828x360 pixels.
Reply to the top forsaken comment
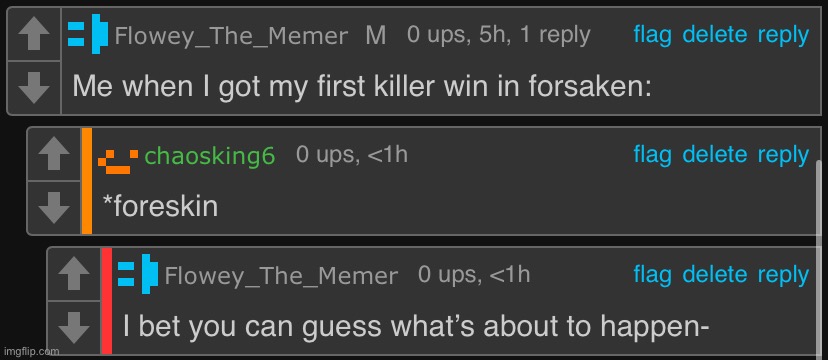click(x=784, y=36)
